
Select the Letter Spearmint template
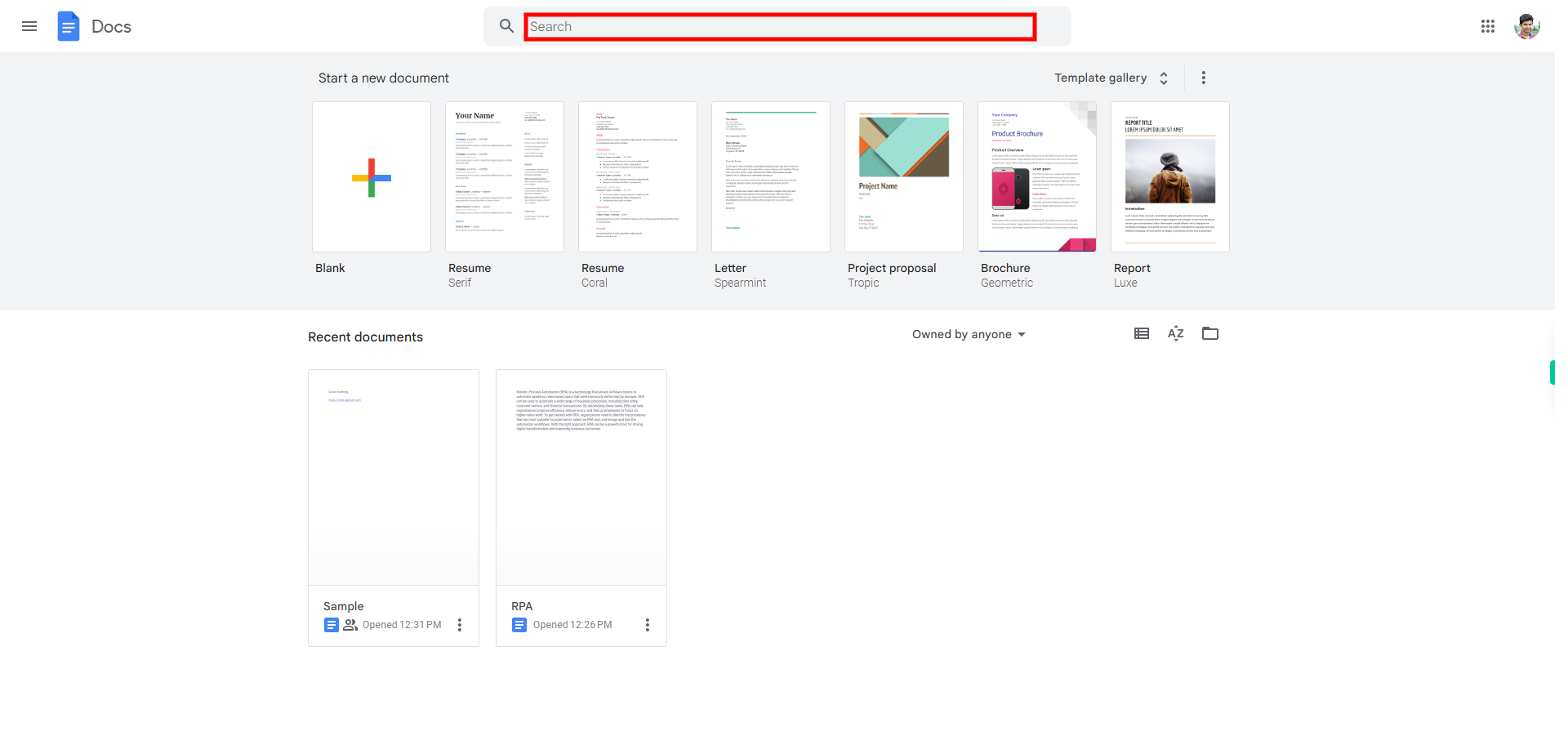[x=771, y=177]
